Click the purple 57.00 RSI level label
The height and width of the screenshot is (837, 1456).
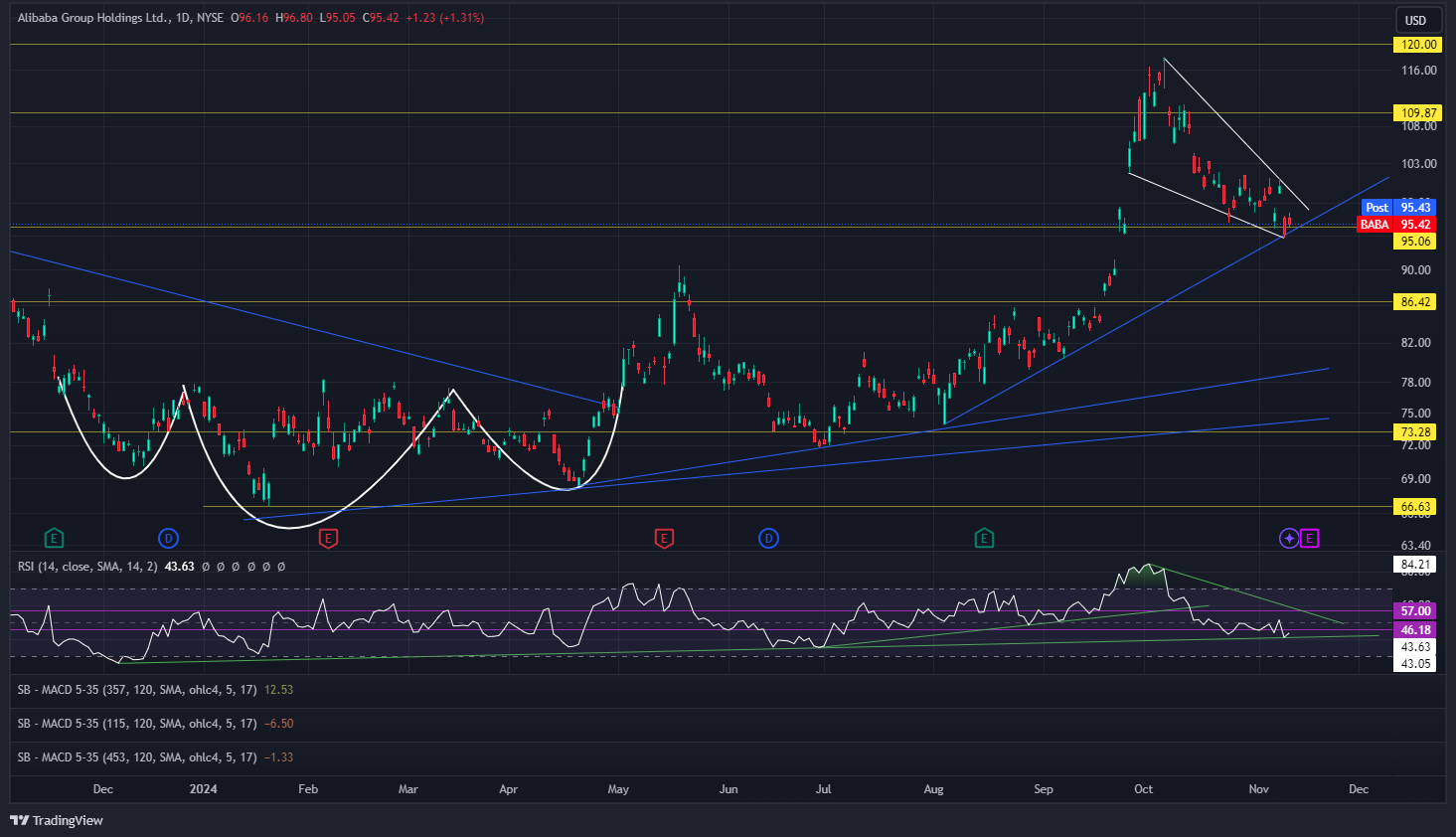(x=1416, y=610)
